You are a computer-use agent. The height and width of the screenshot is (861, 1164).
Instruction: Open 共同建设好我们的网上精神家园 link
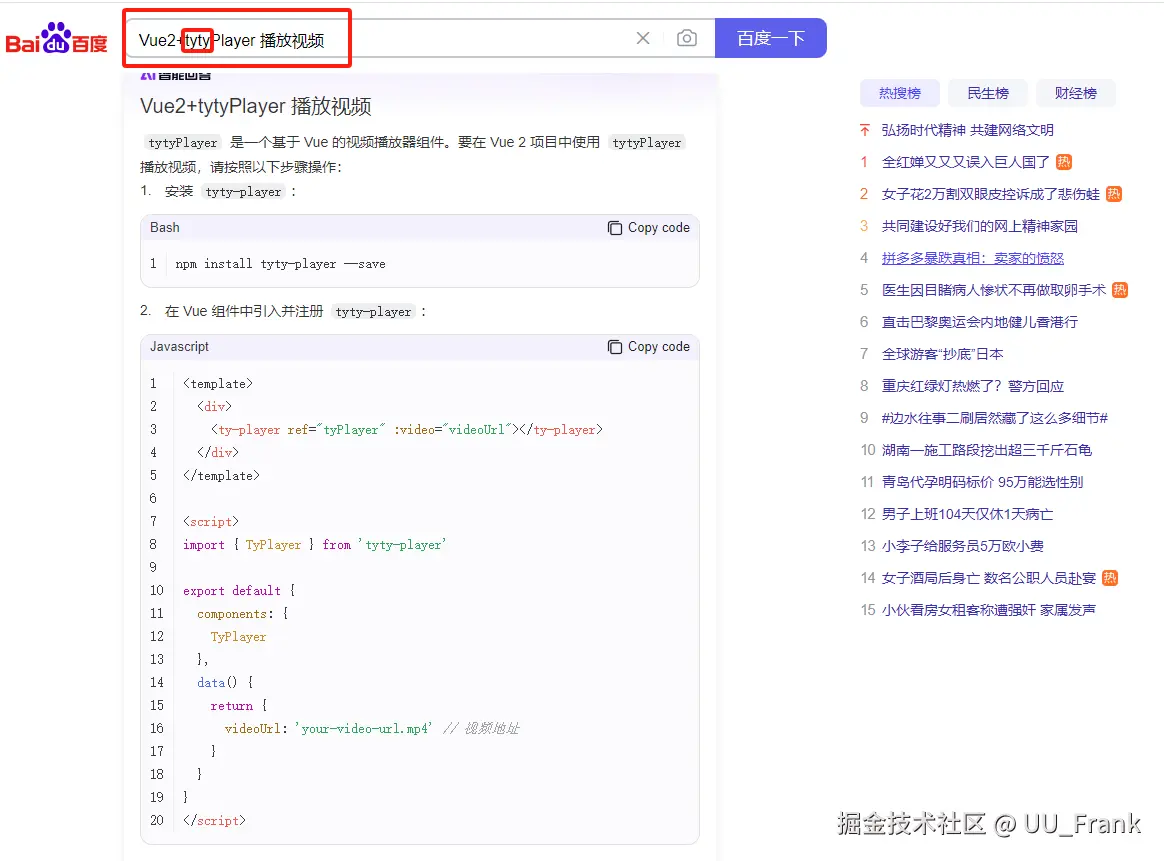click(x=979, y=226)
